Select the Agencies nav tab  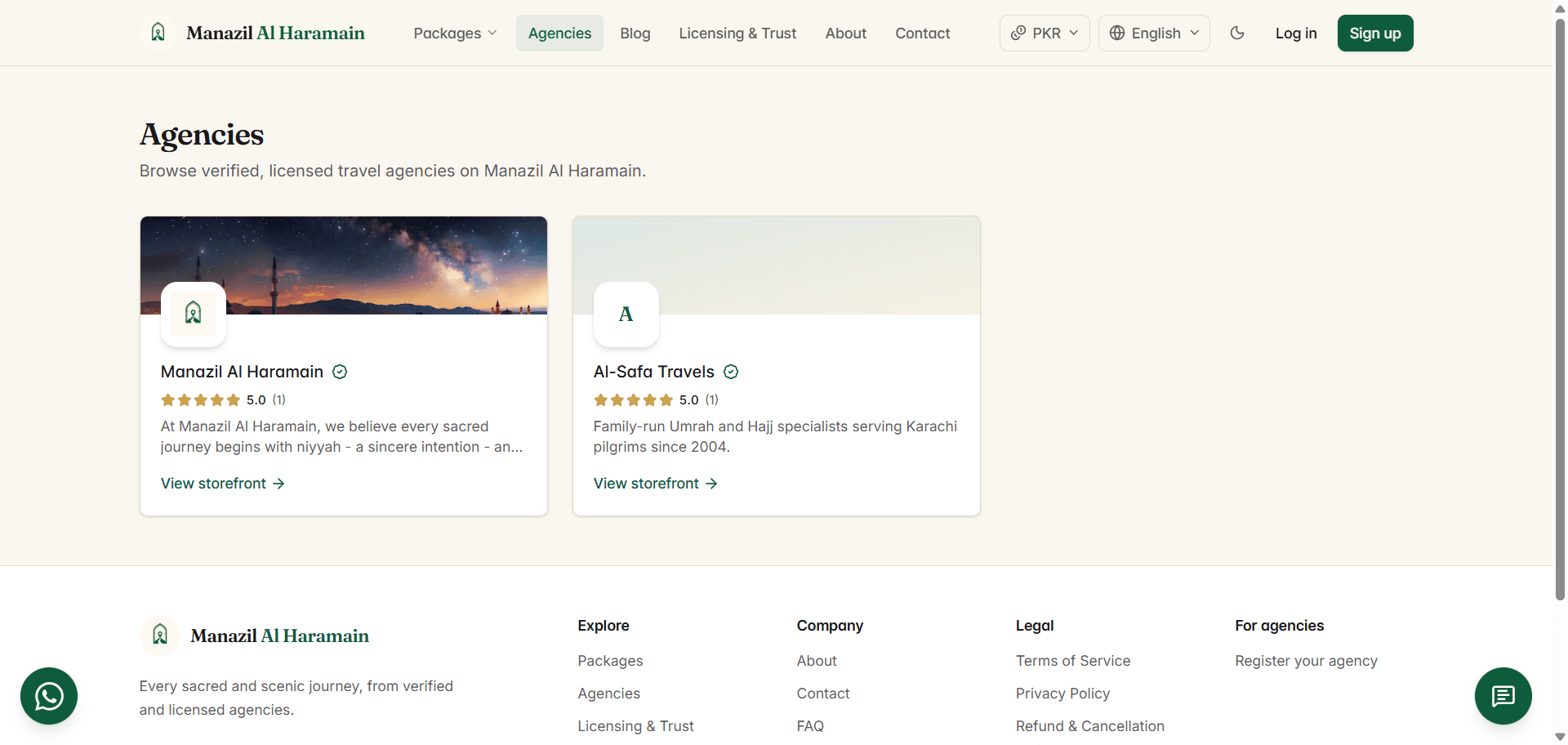point(559,33)
